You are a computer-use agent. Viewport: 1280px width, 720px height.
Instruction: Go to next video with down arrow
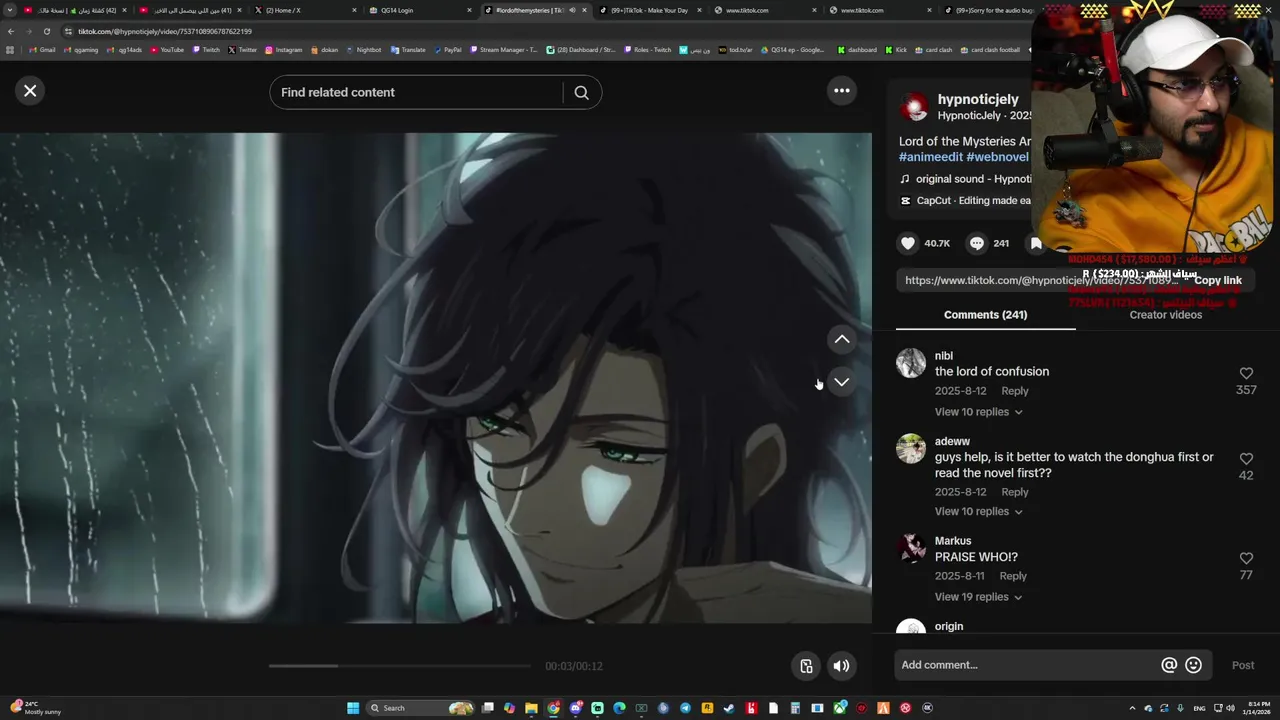pos(842,382)
